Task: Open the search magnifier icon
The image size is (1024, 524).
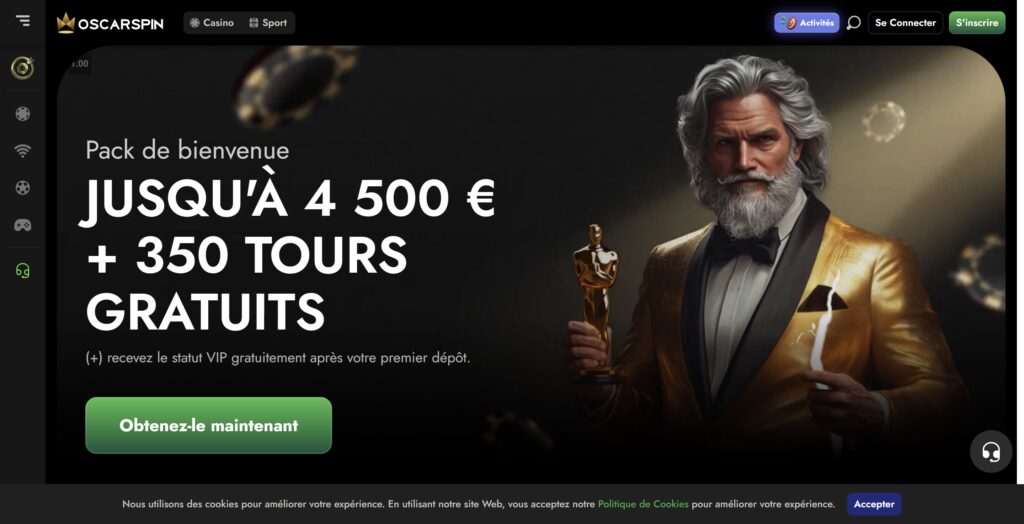Action: pyautogui.click(x=854, y=23)
